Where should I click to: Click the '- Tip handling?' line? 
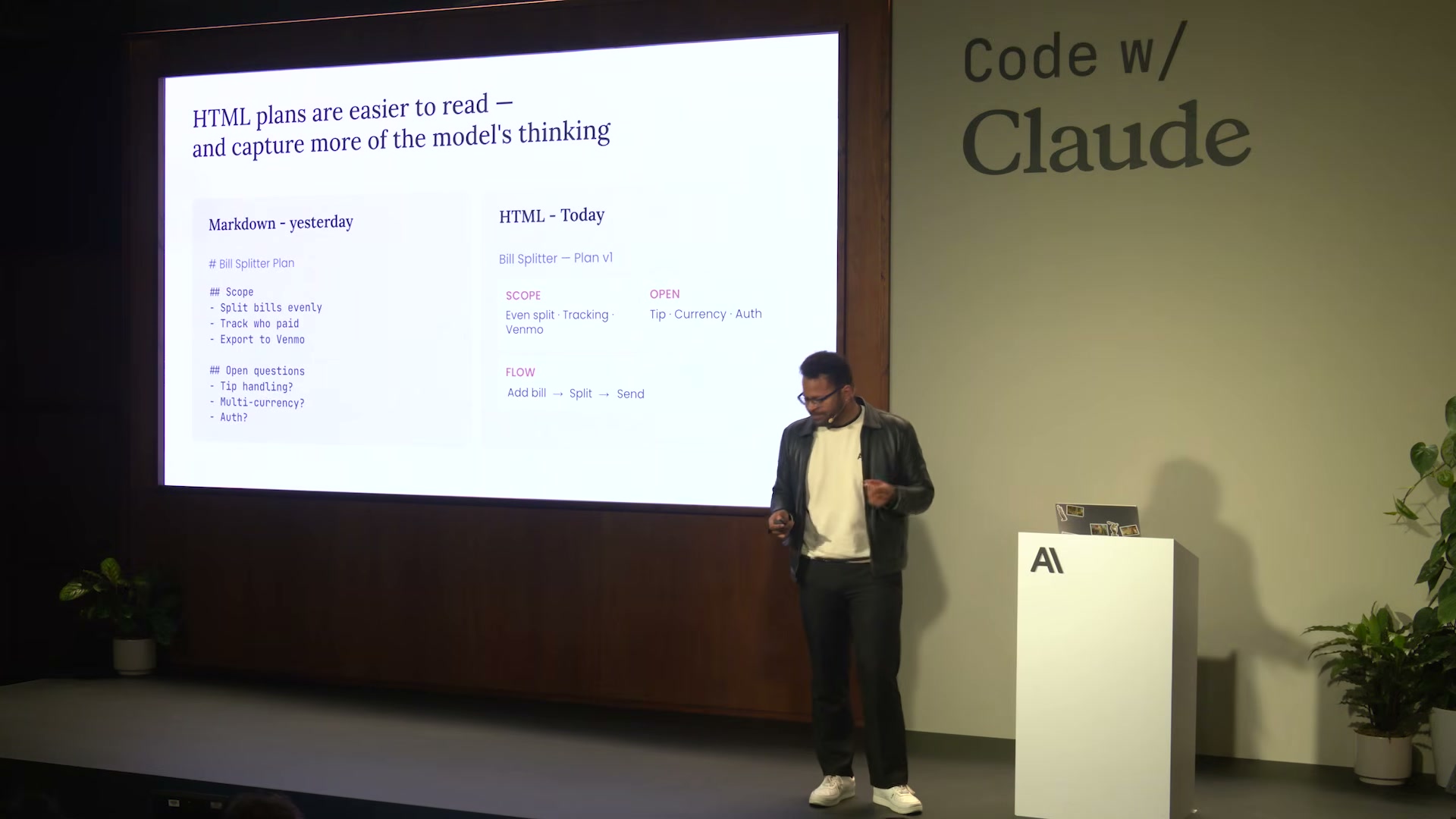tap(251, 387)
